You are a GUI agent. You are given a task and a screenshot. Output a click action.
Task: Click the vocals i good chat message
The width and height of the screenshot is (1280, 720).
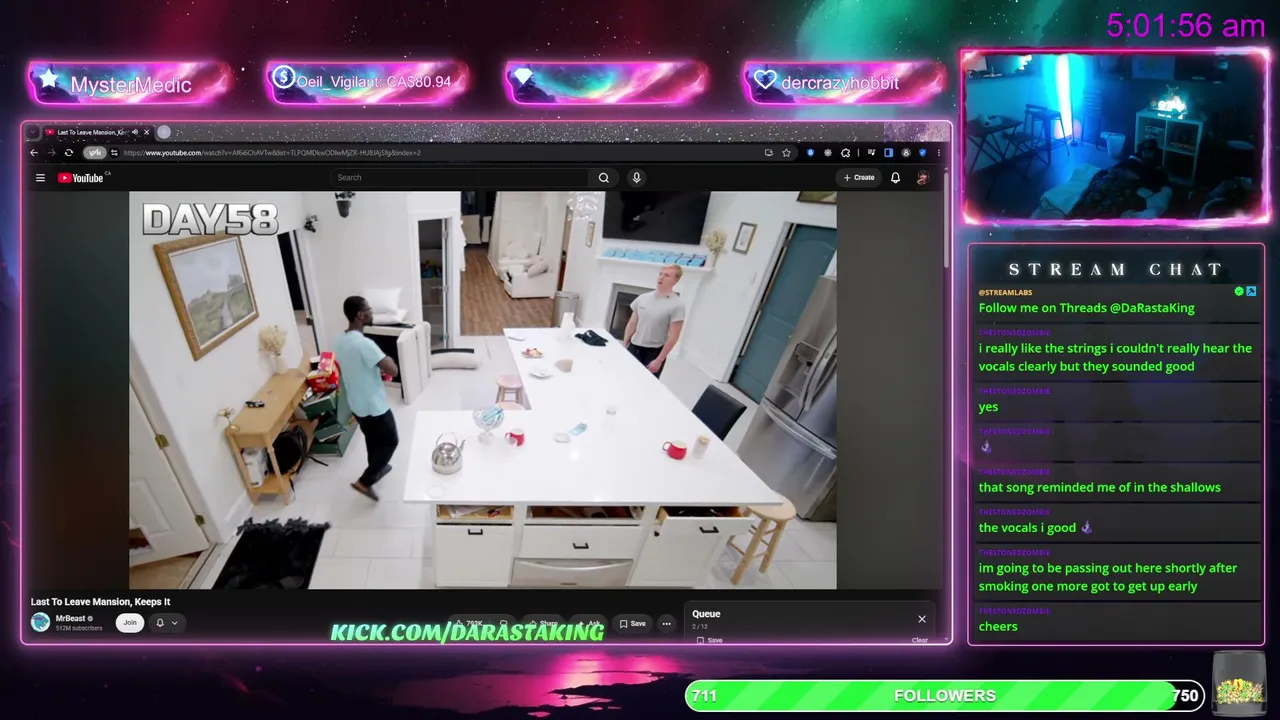[x=1035, y=528]
